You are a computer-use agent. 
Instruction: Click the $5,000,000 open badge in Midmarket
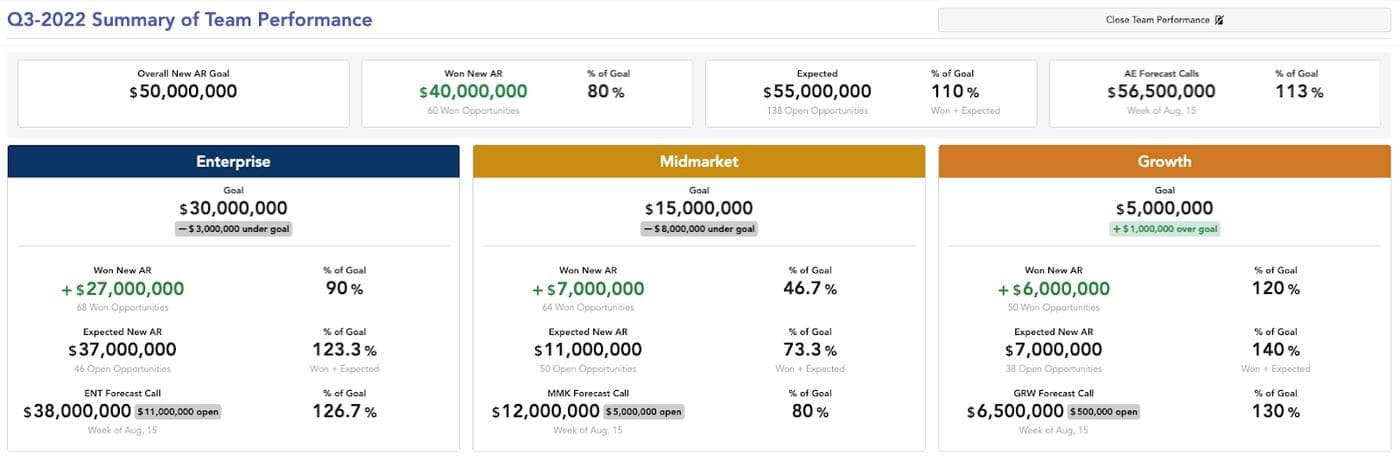644,411
